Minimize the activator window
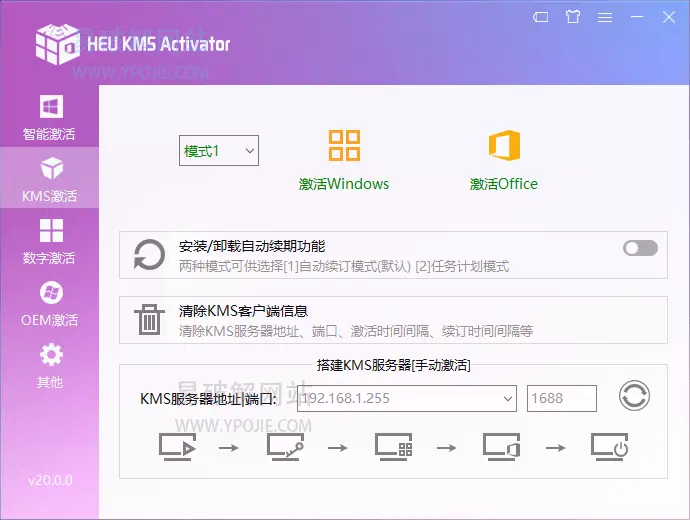 [637, 17]
